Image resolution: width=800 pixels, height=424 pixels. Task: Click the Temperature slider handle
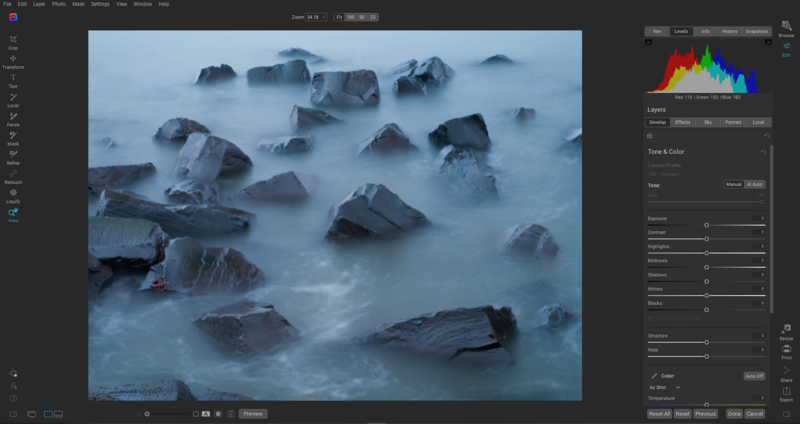707,405
